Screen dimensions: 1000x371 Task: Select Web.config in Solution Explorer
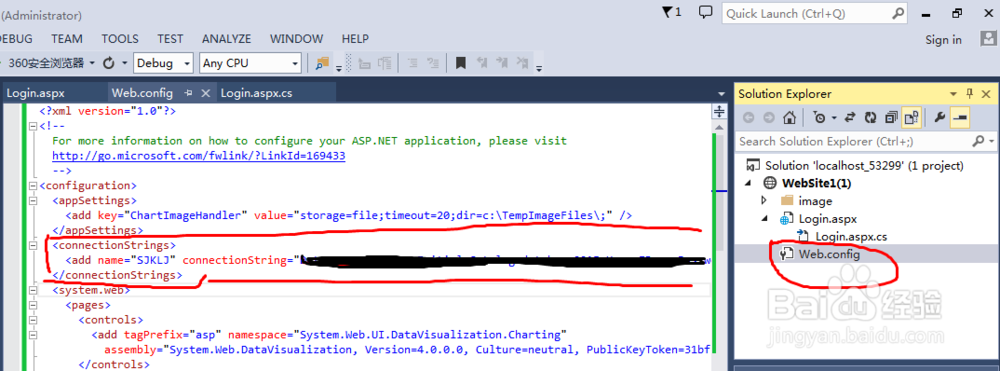click(x=829, y=254)
